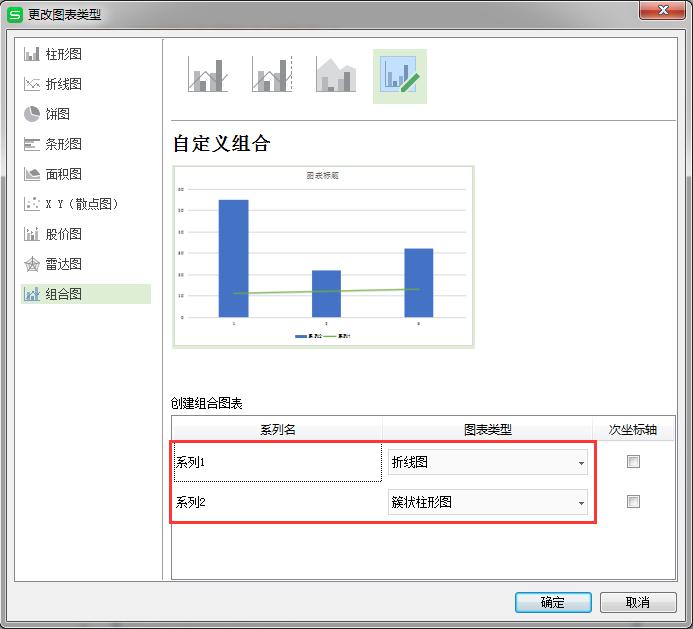Select the 系列2 series name cell
The width and height of the screenshot is (693, 629).
(278, 502)
